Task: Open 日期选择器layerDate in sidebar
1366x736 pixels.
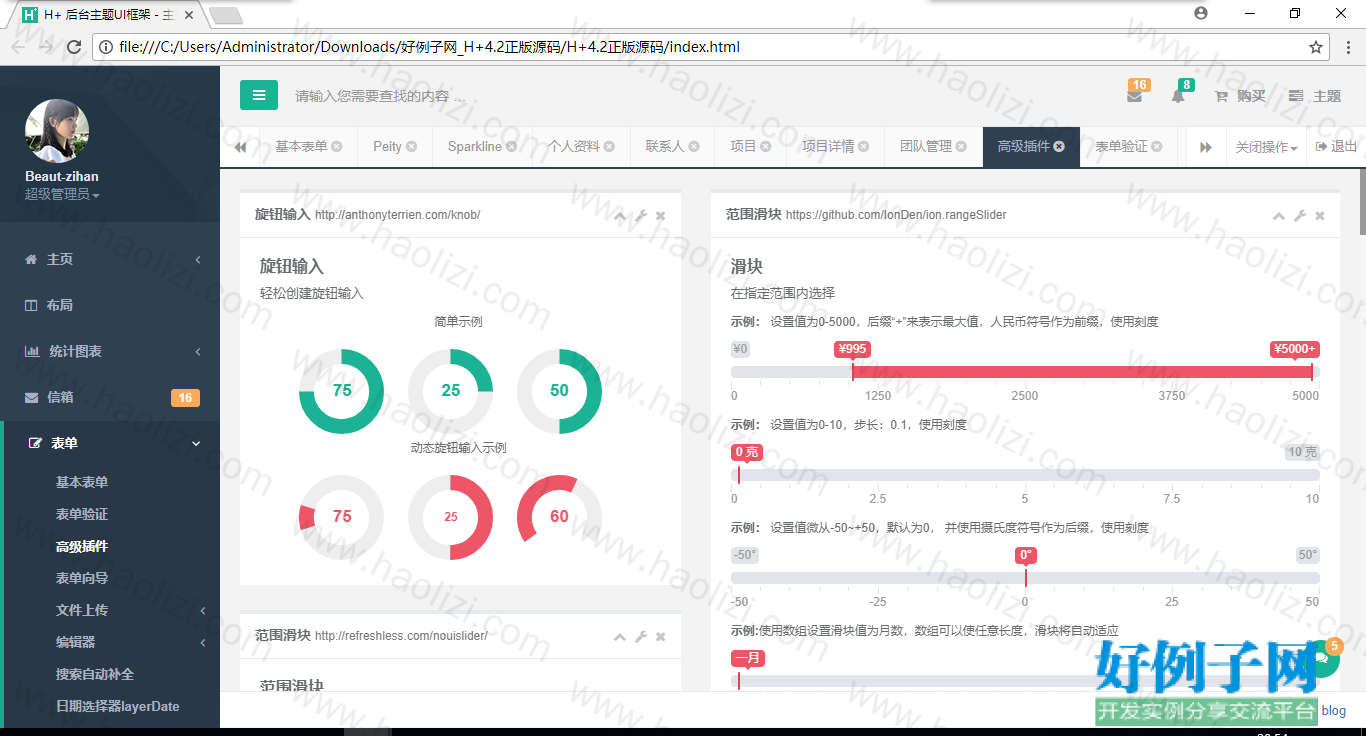Action: tap(118, 706)
